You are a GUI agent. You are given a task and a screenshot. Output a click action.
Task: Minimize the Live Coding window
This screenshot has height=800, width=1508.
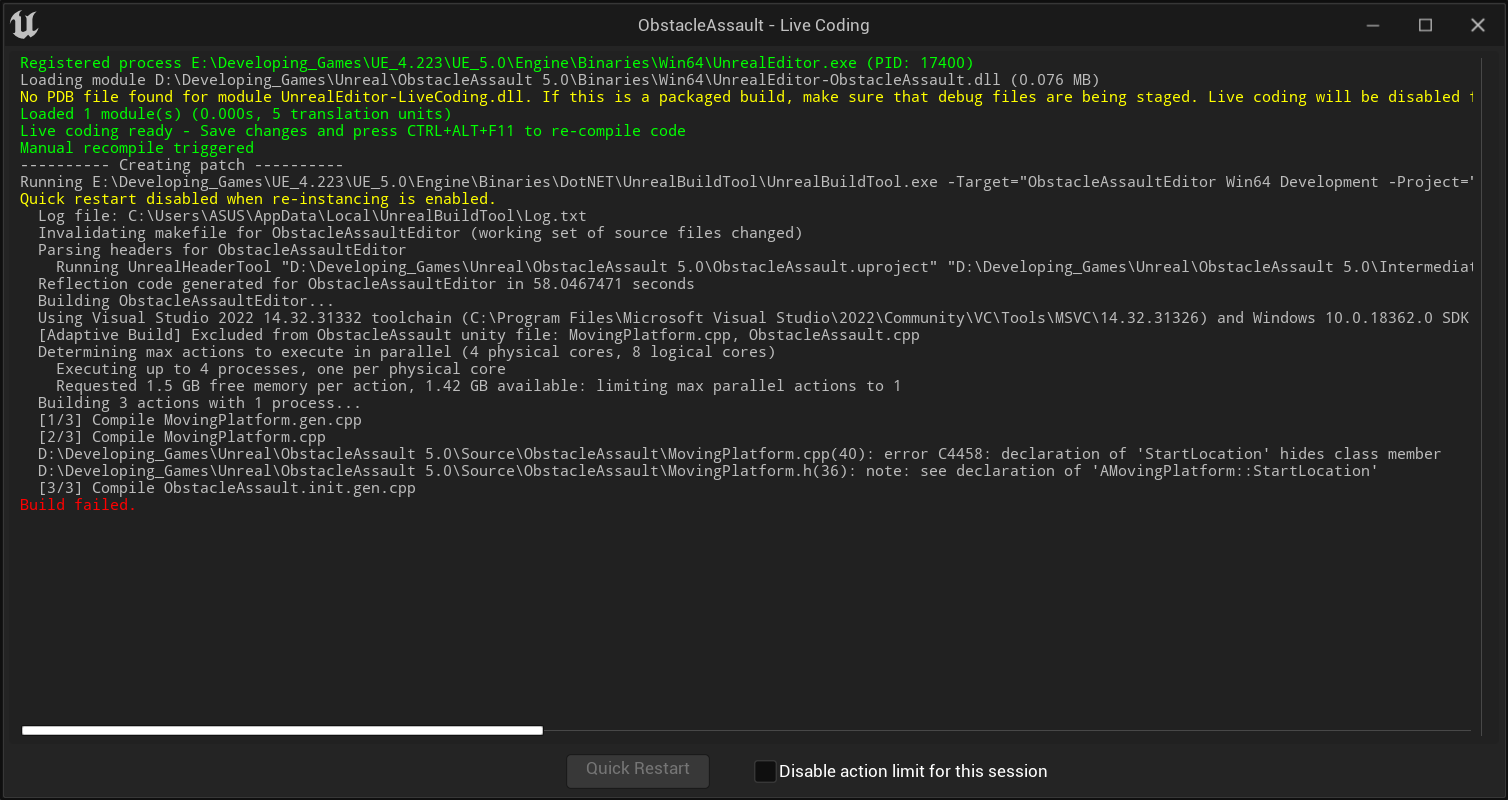click(x=1374, y=25)
